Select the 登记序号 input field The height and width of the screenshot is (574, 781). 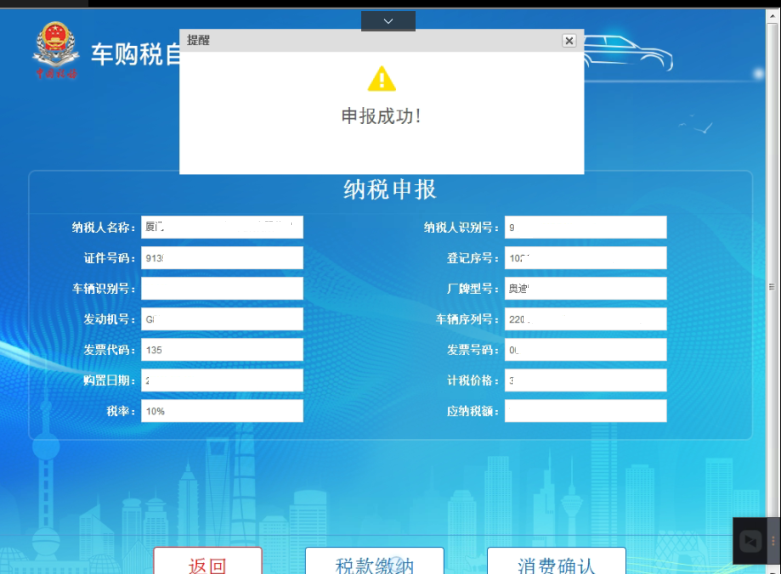(586, 258)
